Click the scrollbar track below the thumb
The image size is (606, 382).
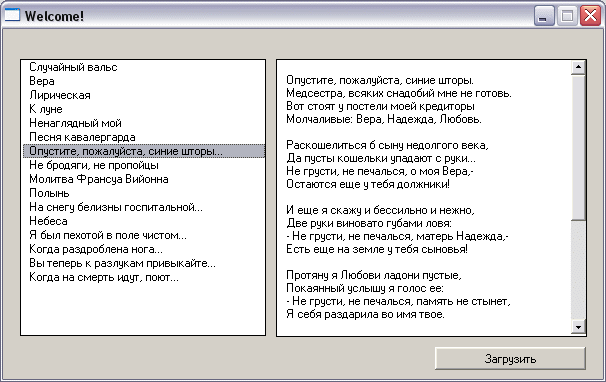click(x=578, y=271)
